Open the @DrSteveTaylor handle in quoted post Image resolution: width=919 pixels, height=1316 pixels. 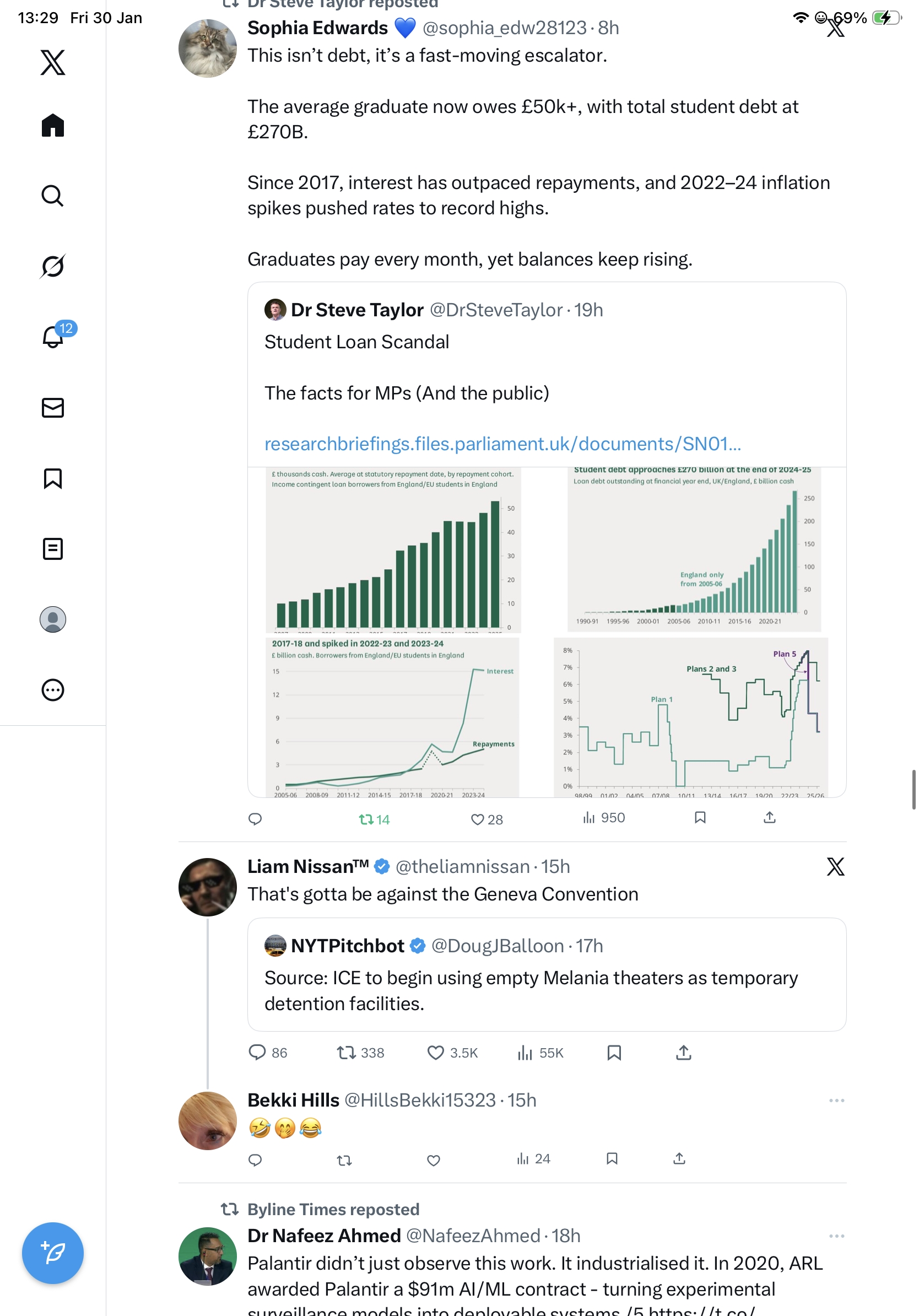[496, 310]
